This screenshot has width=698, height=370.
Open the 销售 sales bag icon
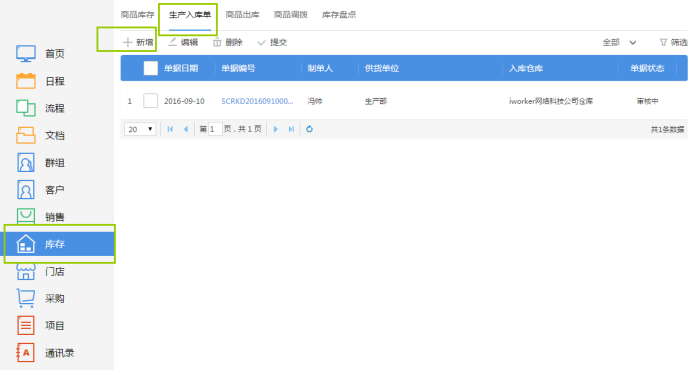pos(26,216)
